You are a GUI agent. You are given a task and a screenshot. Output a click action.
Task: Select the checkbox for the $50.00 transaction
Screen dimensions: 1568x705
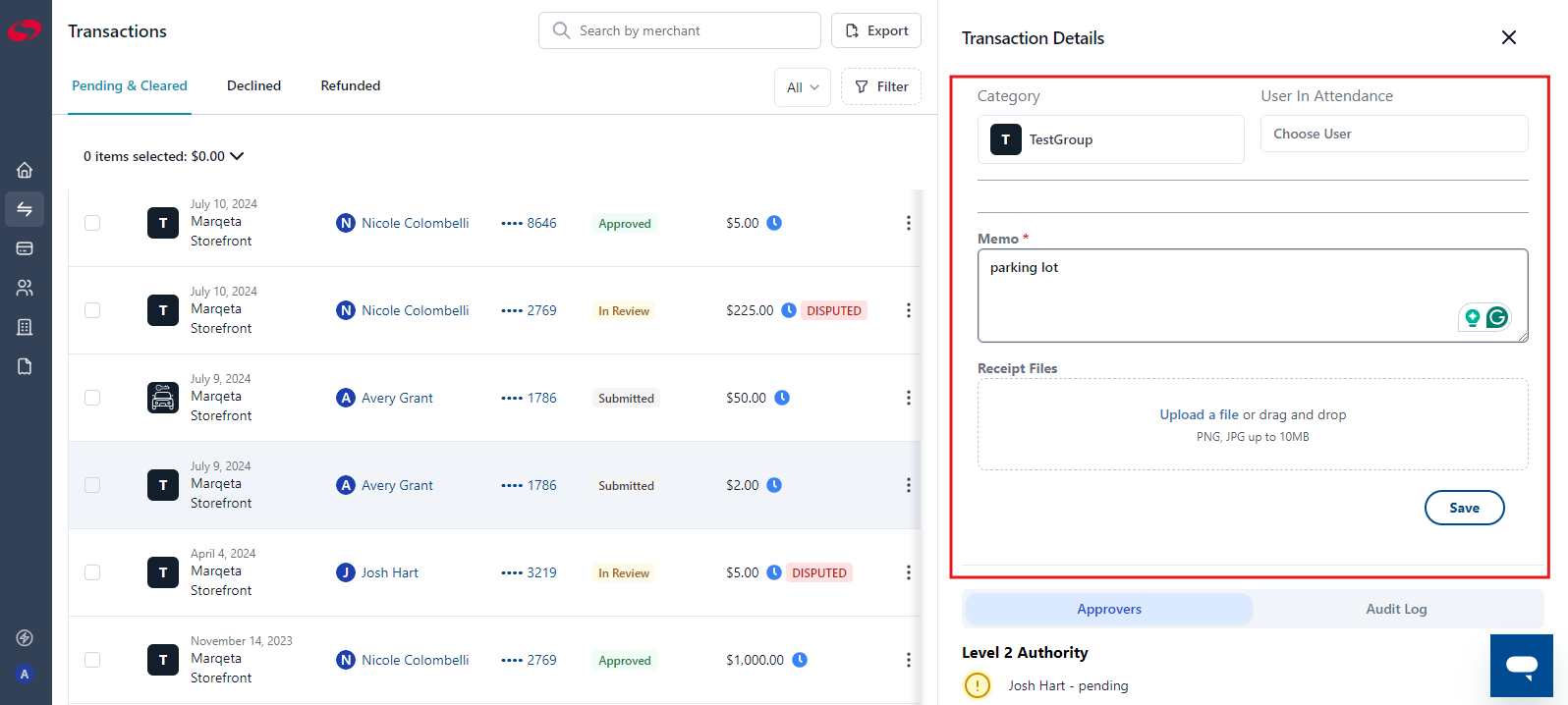click(x=92, y=398)
